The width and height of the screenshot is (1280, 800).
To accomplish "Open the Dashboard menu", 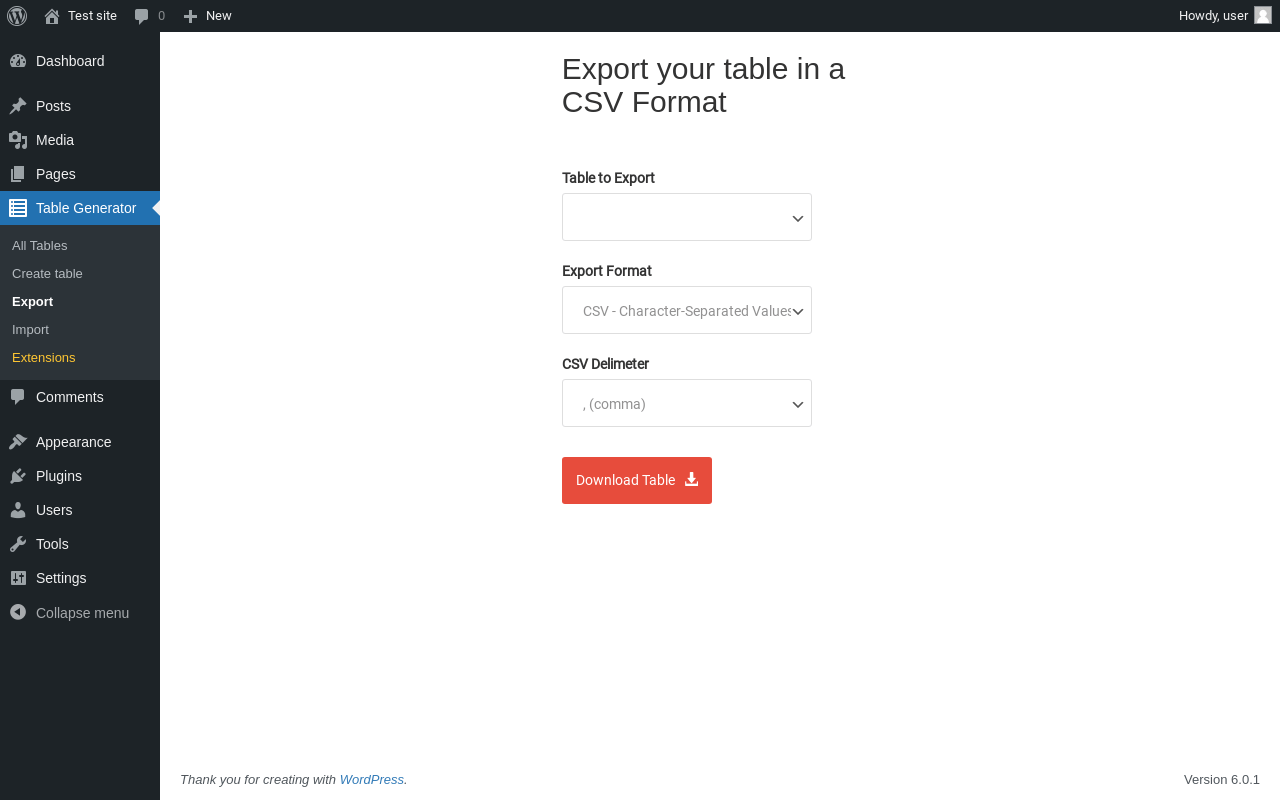I will point(69,61).
